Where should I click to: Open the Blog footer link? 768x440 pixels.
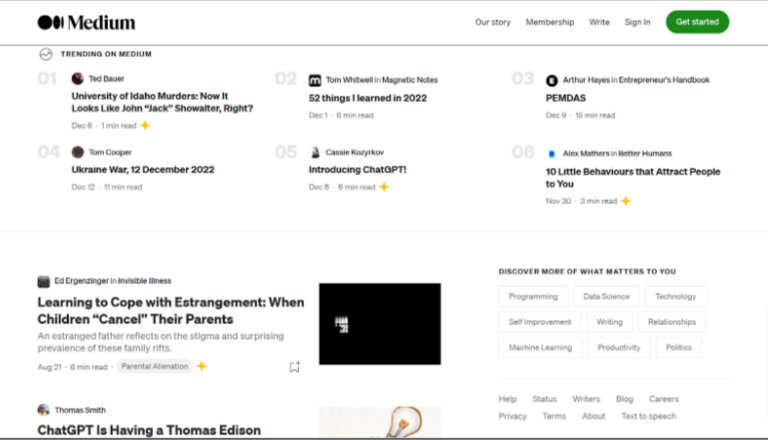click(x=624, y=399)
